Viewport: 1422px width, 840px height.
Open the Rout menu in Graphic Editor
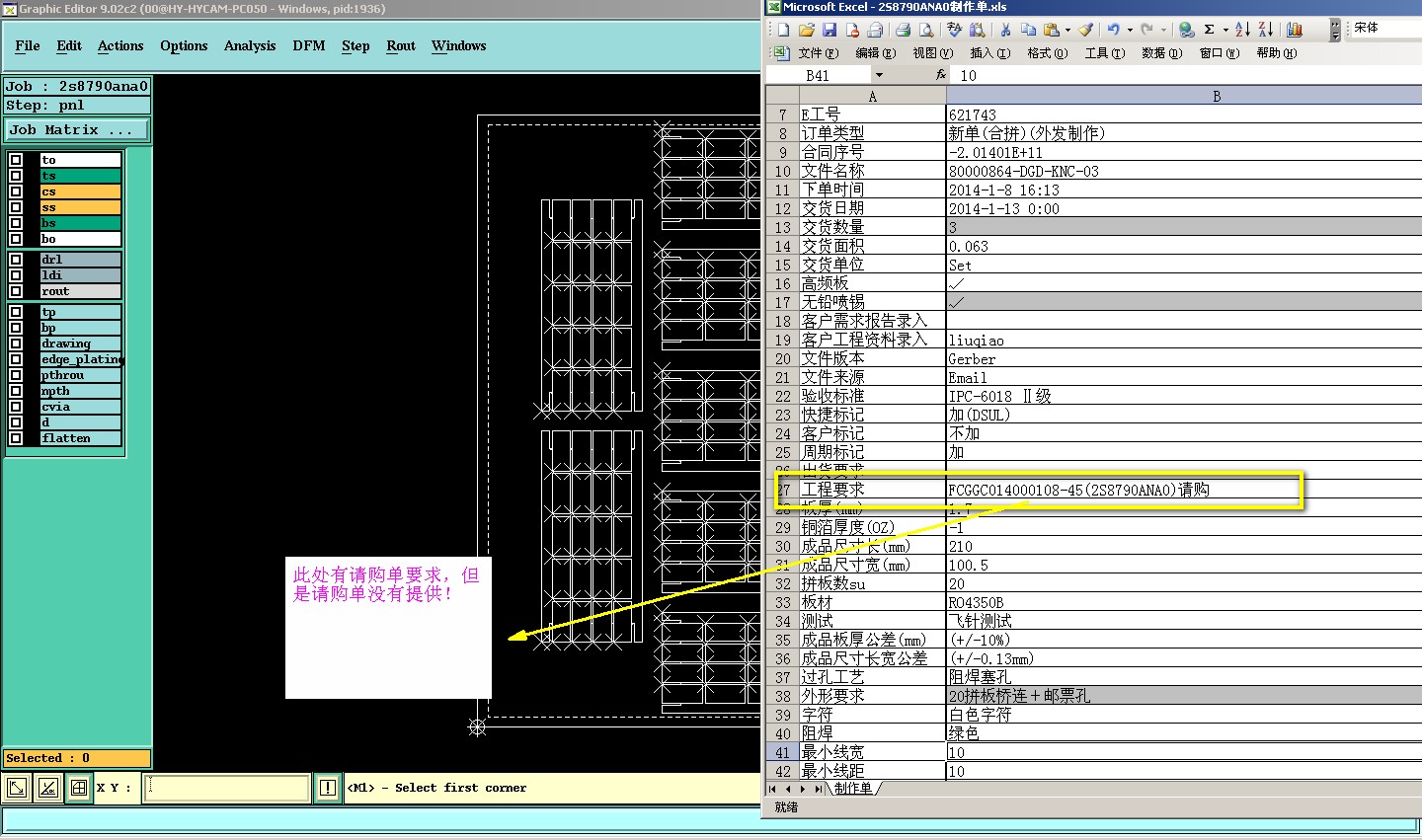tap(401, 45)
